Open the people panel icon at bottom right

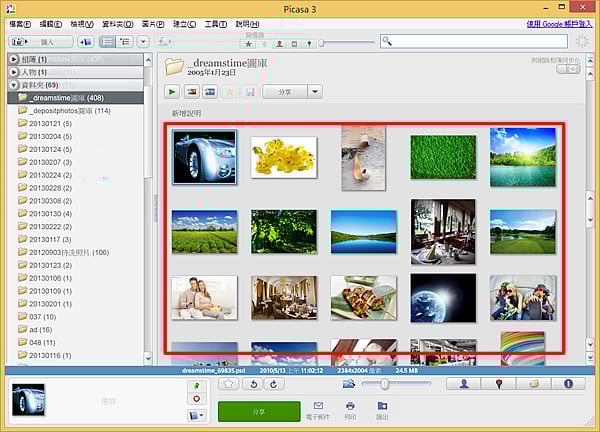click(464, 383)
